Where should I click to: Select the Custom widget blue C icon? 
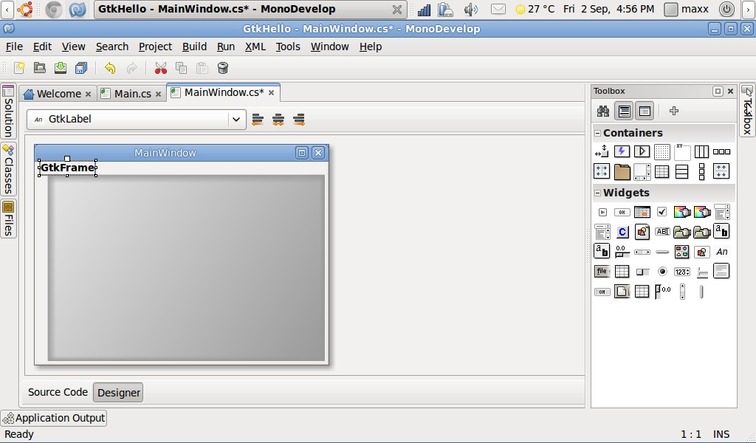click(622, 232)
